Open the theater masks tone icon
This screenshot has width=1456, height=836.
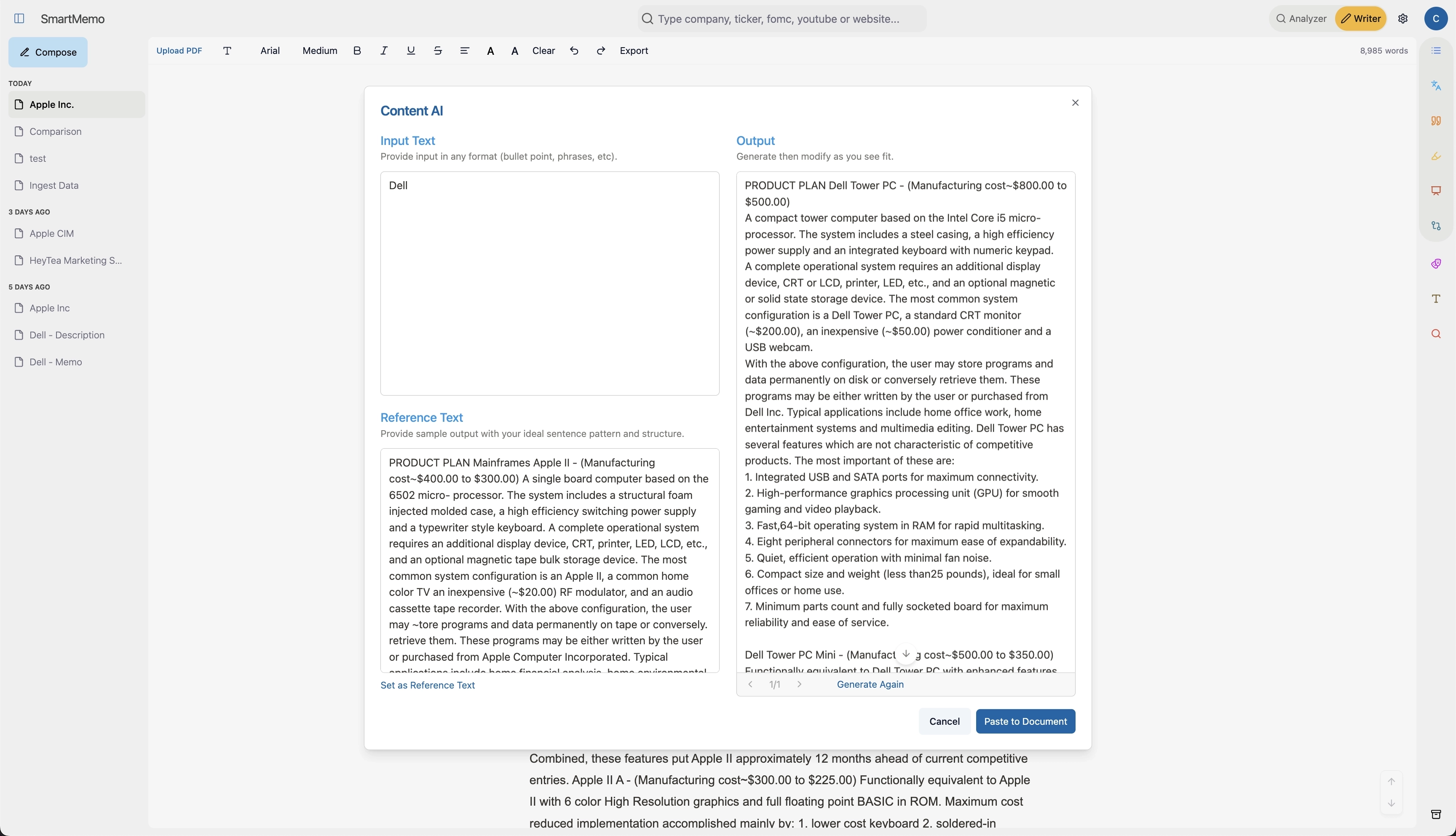click(x=1436, y=263)
